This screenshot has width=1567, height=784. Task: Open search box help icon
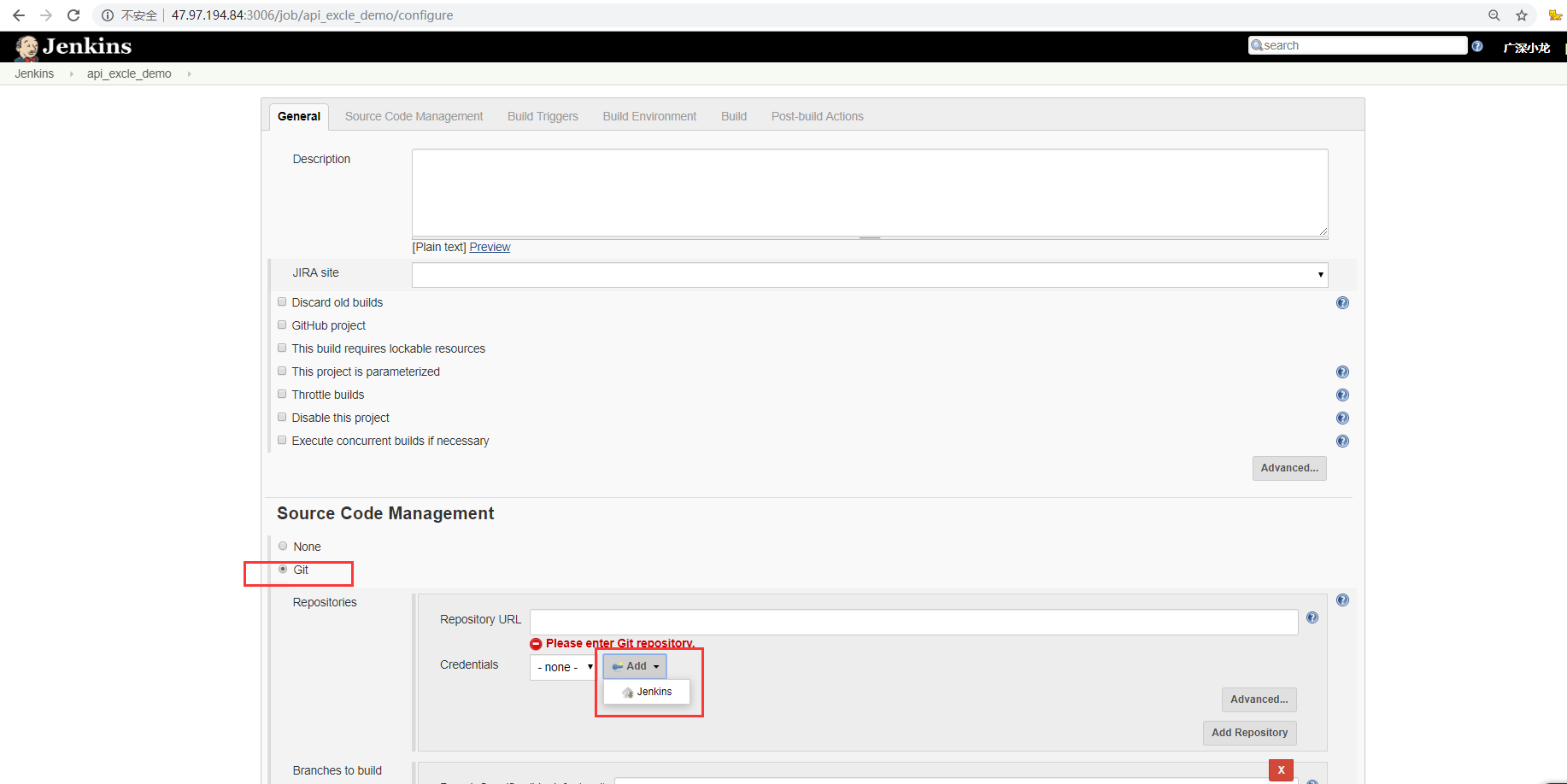click(1477, 46)
